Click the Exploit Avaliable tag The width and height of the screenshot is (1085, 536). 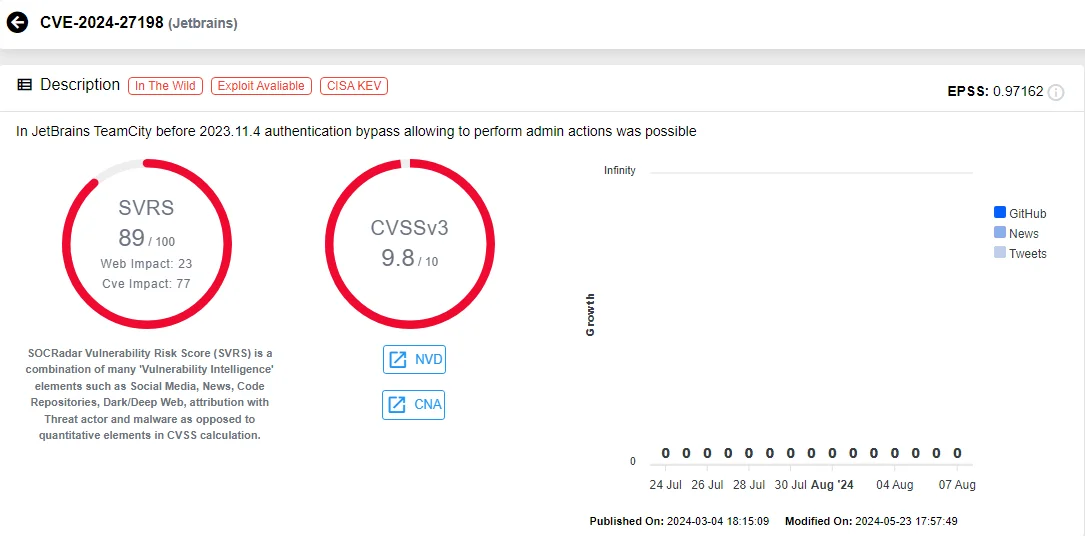[x=261, y=86]
